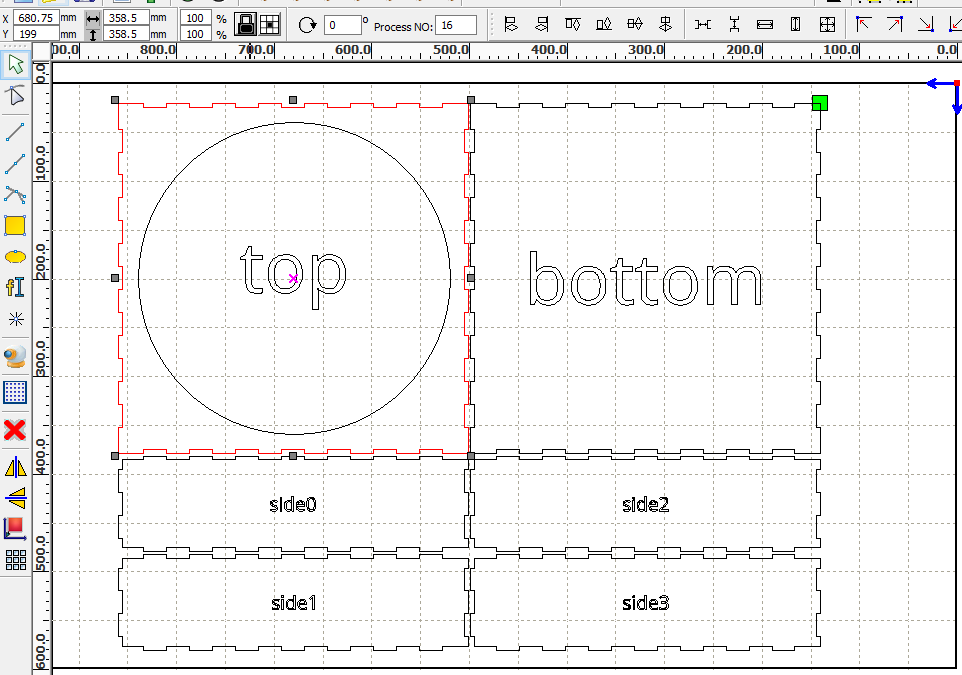Make selected objects same size

[827, 25]
